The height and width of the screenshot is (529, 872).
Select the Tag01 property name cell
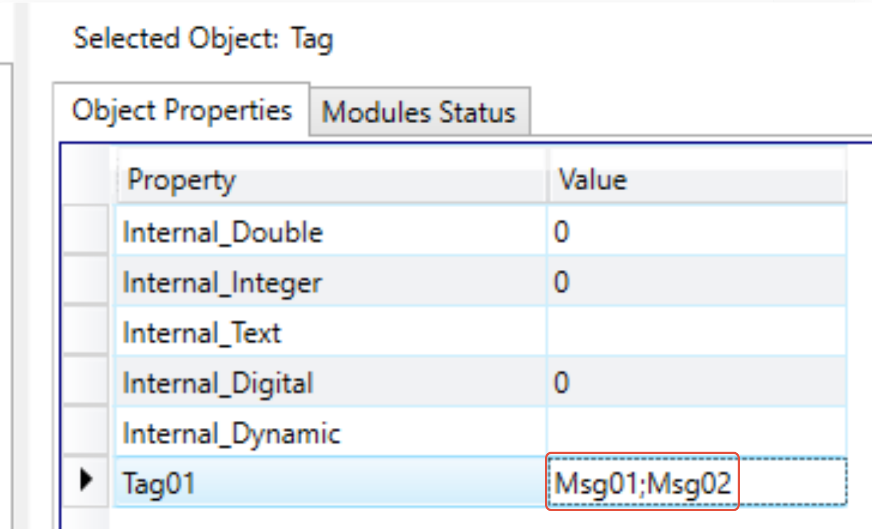[x=330, y=484]
